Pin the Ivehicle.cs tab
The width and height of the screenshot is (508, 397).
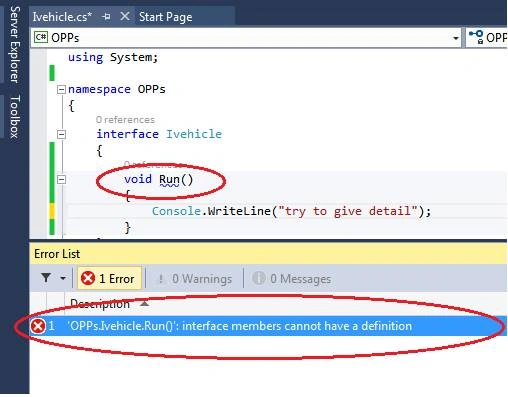pos(107,16)
